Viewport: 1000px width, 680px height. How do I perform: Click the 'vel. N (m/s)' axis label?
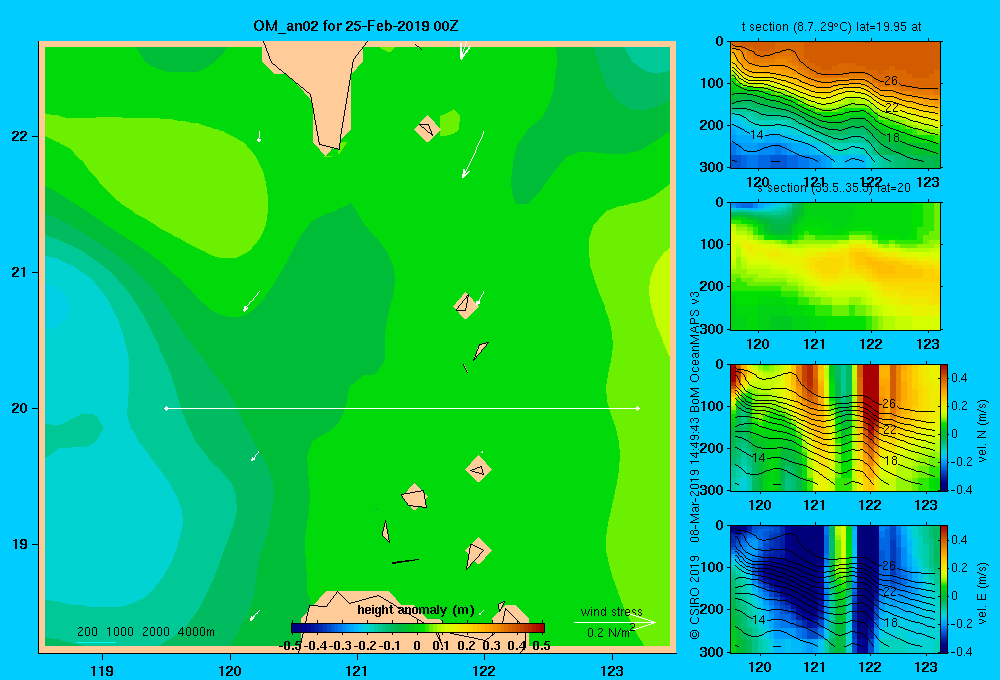(982, 431)
